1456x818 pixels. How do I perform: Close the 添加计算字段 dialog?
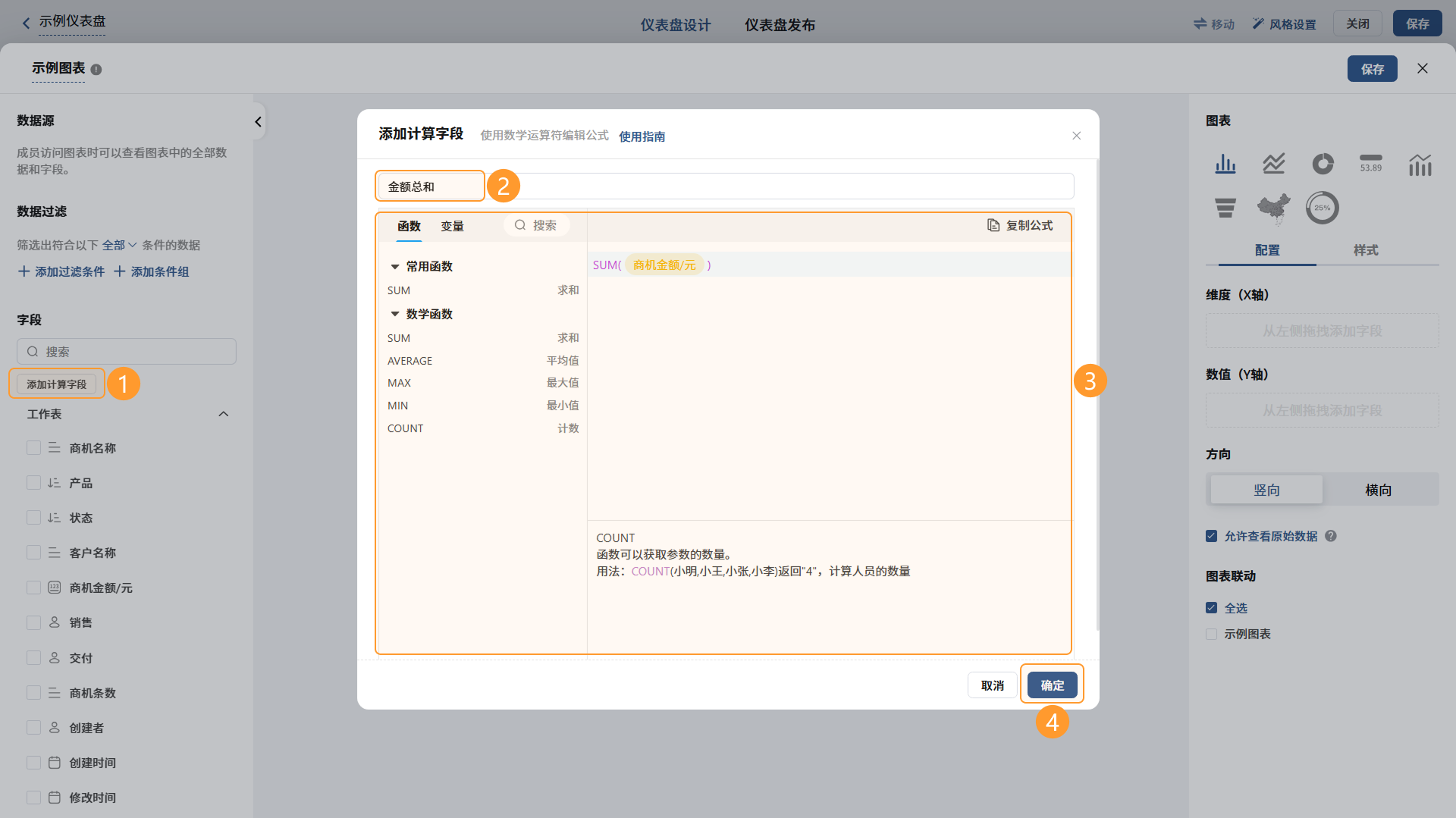pyautogui.click(x=1076, y=136)
